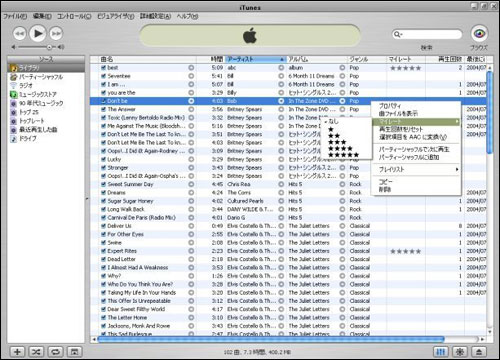Toggle the repeat button at bottom left
500x360 pixels.
click(55, 352)
